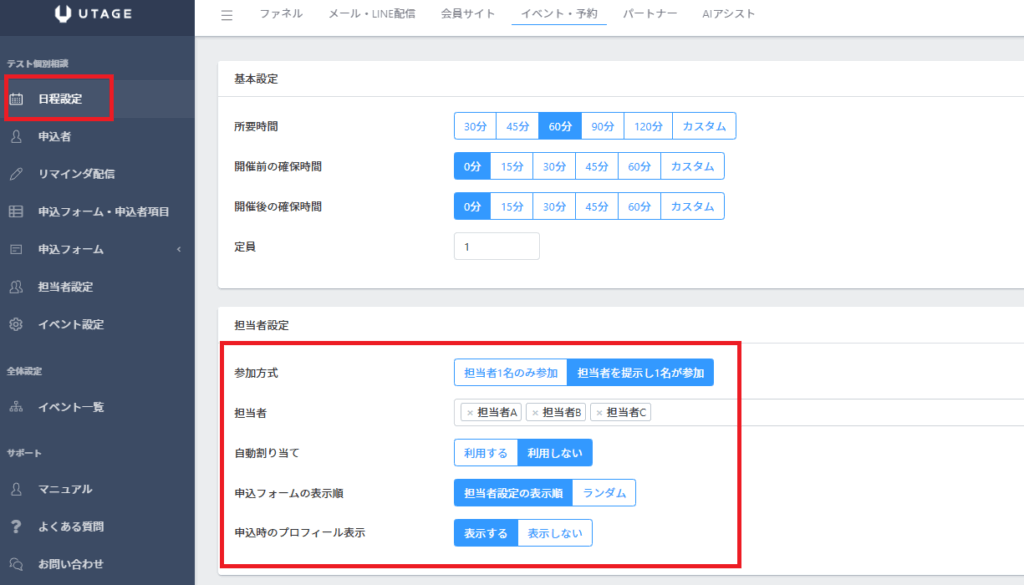Click the pencil icon beside リマインダ配信

pyautogui.click(x=16, y=174)
